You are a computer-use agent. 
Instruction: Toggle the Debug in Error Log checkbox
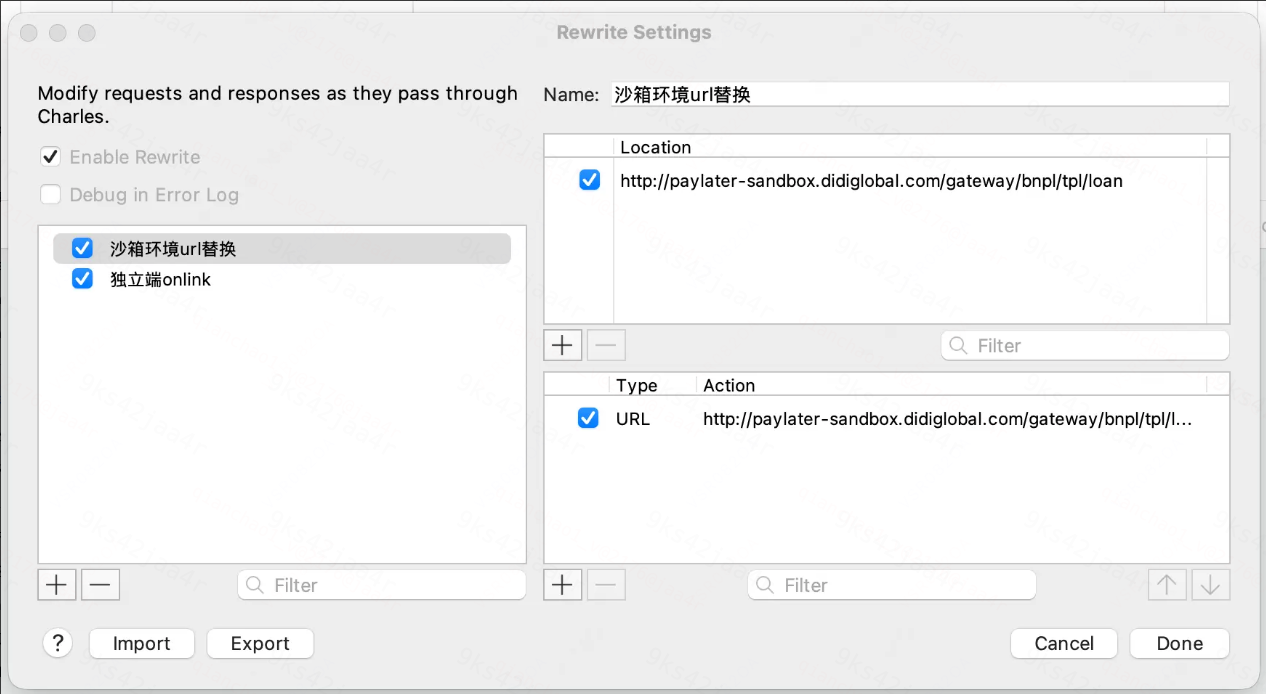(x=50, y=195)
